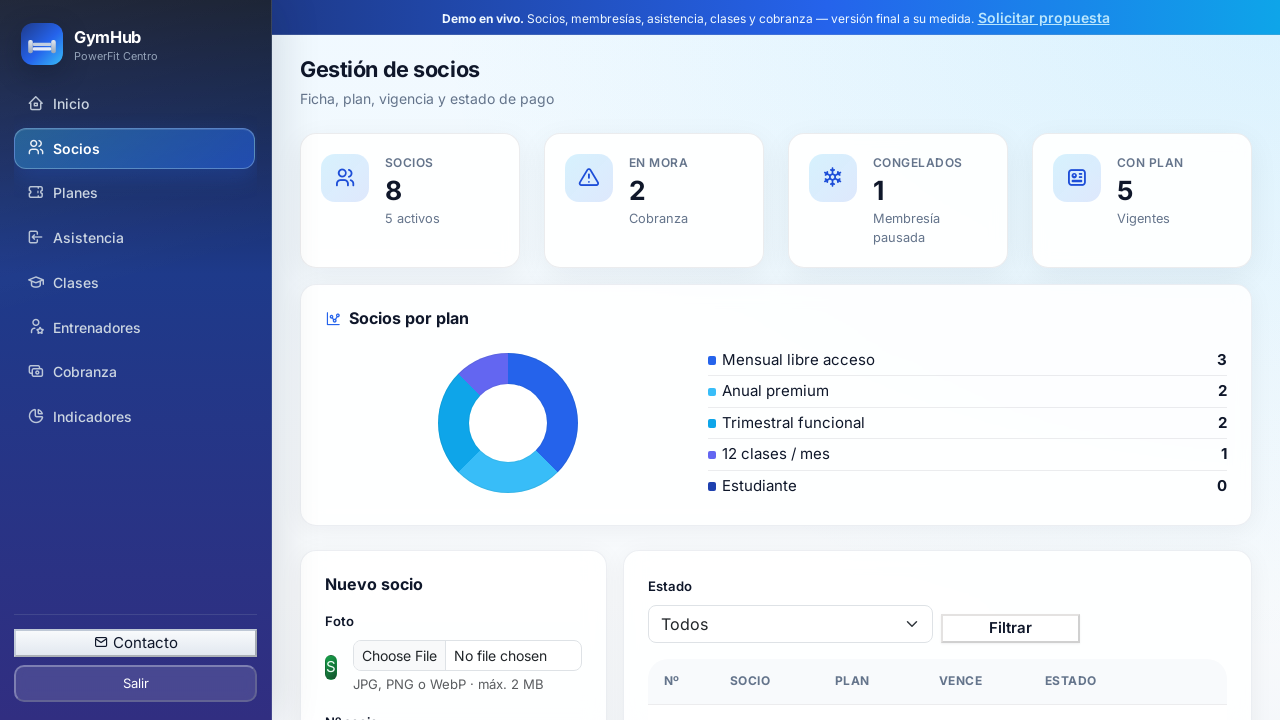Go to Inicio in the sidebar

click(x=134, y=103)
